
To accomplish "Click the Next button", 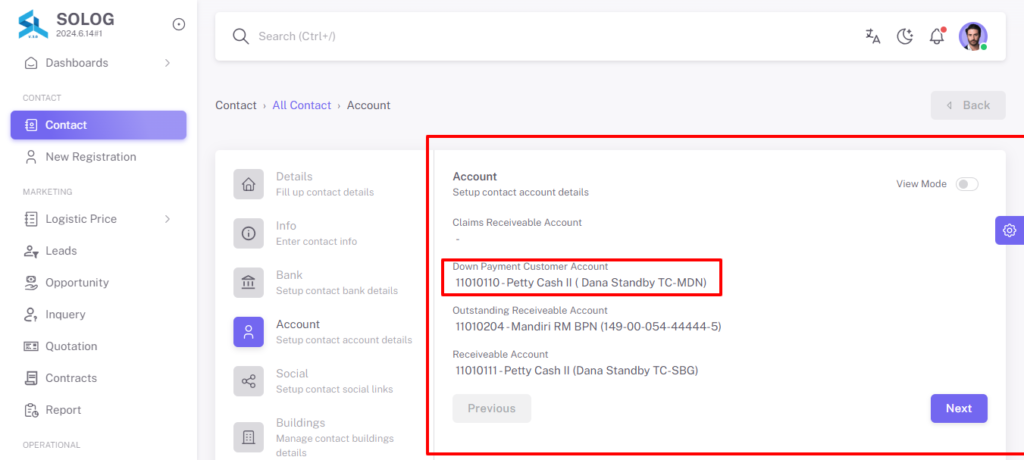I will click(x=959, y=408).
